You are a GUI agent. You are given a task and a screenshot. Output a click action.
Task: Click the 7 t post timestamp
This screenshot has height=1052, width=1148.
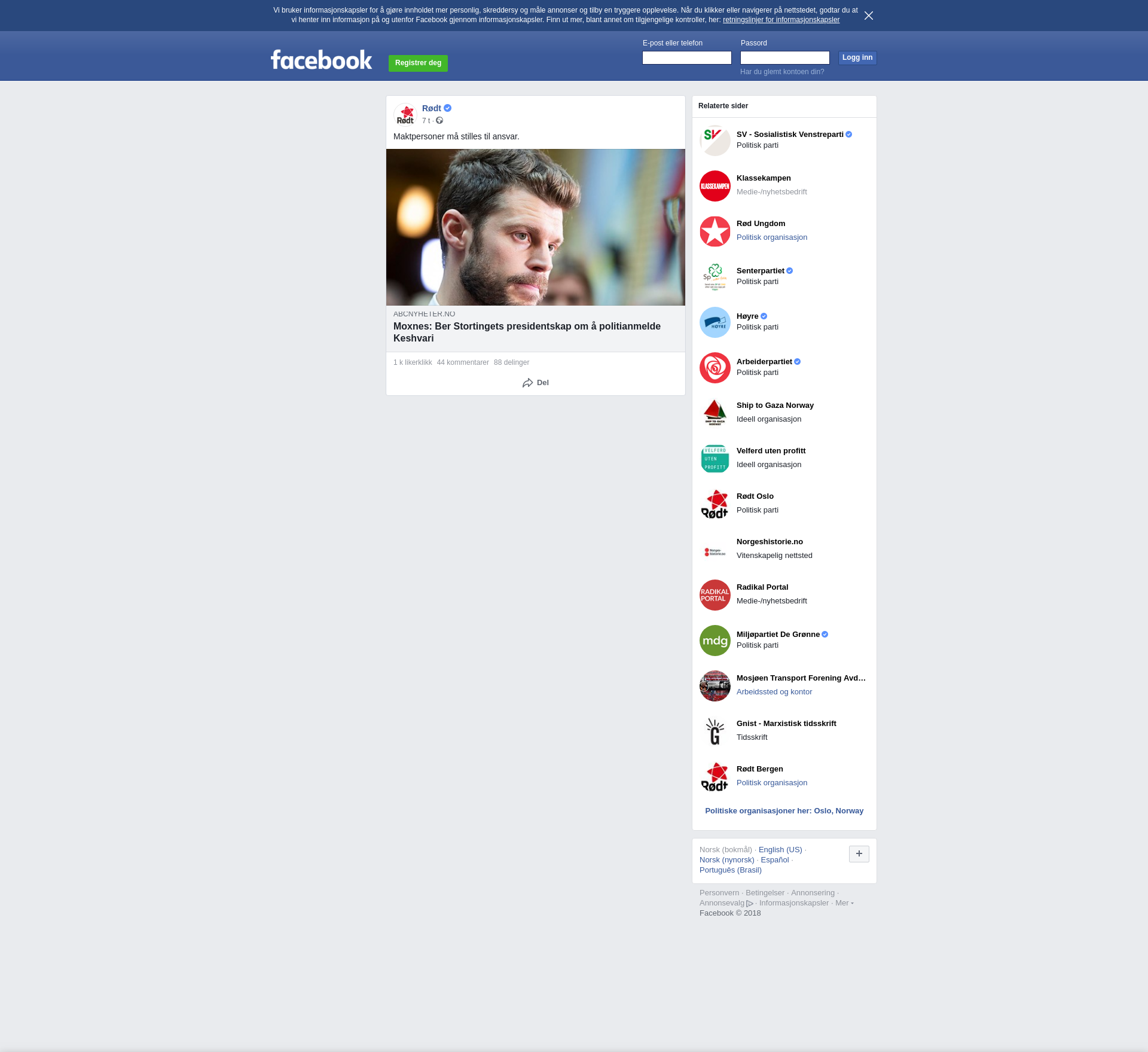426,121
